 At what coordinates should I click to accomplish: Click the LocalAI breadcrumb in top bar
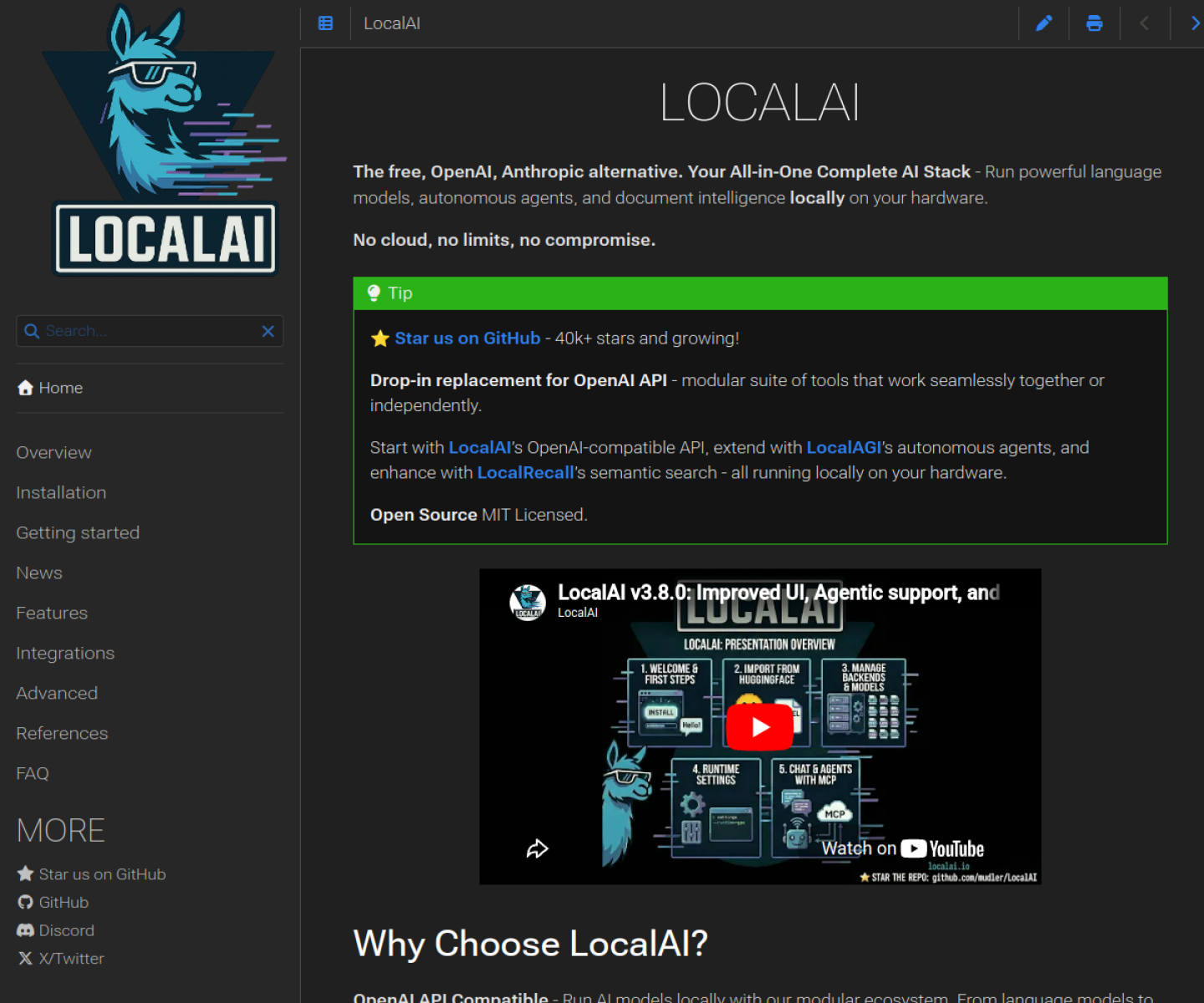click(392, 23)
